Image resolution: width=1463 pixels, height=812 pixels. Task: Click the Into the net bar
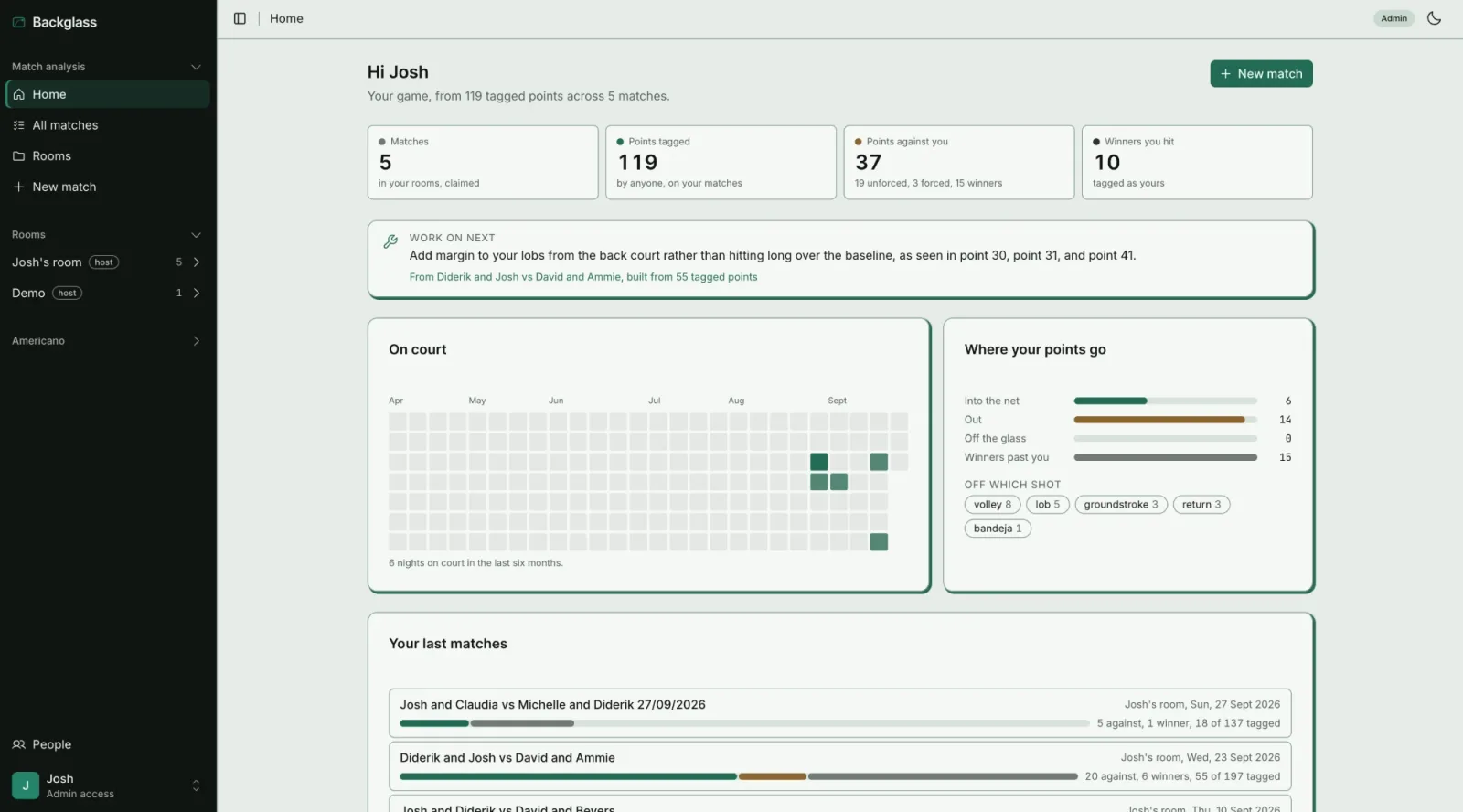[x=1165, y=401]
